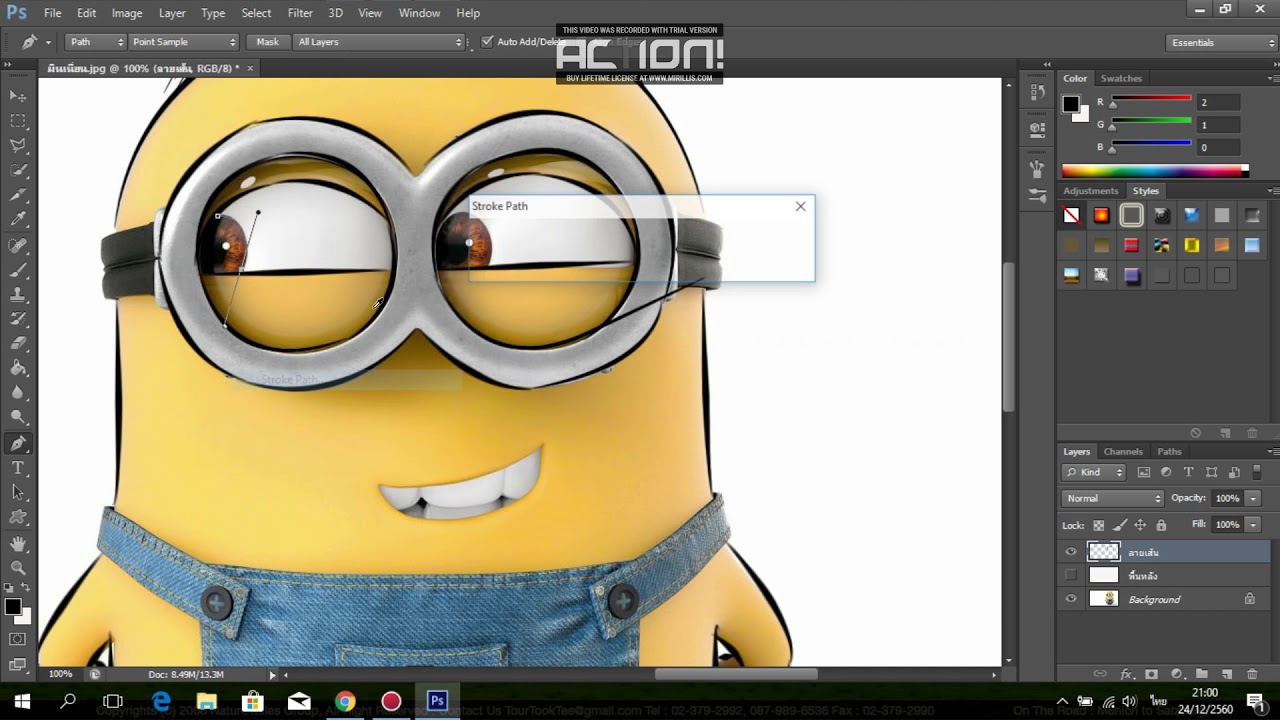
Task: Open the Path mode dropdown
Action: point(97,42)
